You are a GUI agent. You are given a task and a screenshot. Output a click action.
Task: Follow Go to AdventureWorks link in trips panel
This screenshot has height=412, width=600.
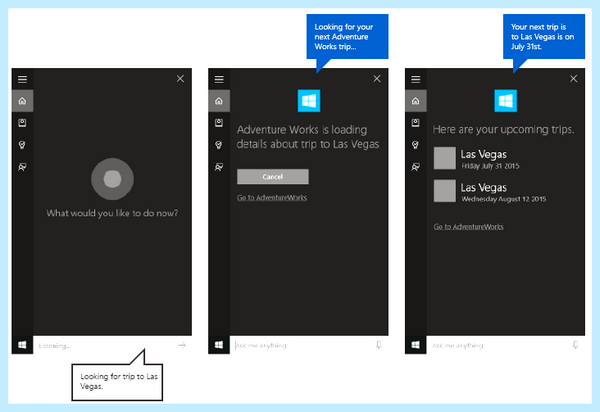tap(468, 227)
